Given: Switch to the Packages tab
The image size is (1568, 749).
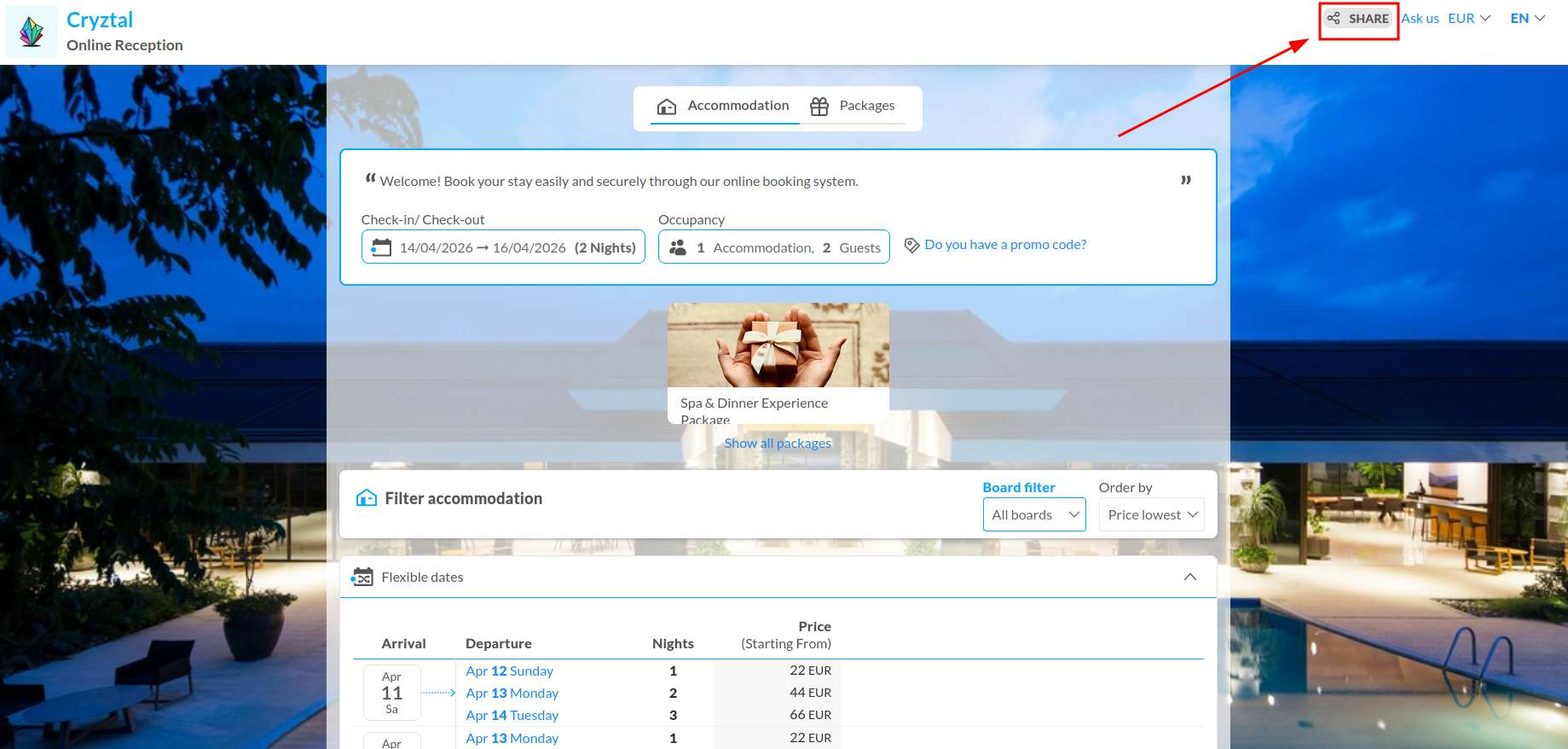Looking at the screenshot, I should pyautogui.click(x=853, y=106).
